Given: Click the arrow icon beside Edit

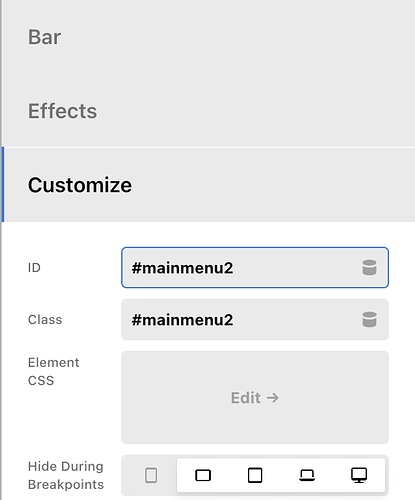Looking at the screenshot, I should point(273,398).
